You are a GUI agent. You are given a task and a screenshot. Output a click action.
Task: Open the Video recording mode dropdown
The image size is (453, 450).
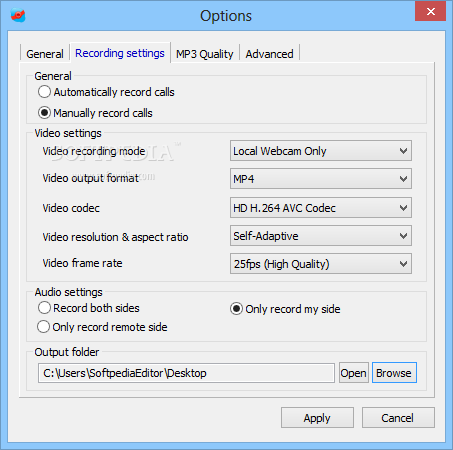pyautogui.click(x=321, y=151)
